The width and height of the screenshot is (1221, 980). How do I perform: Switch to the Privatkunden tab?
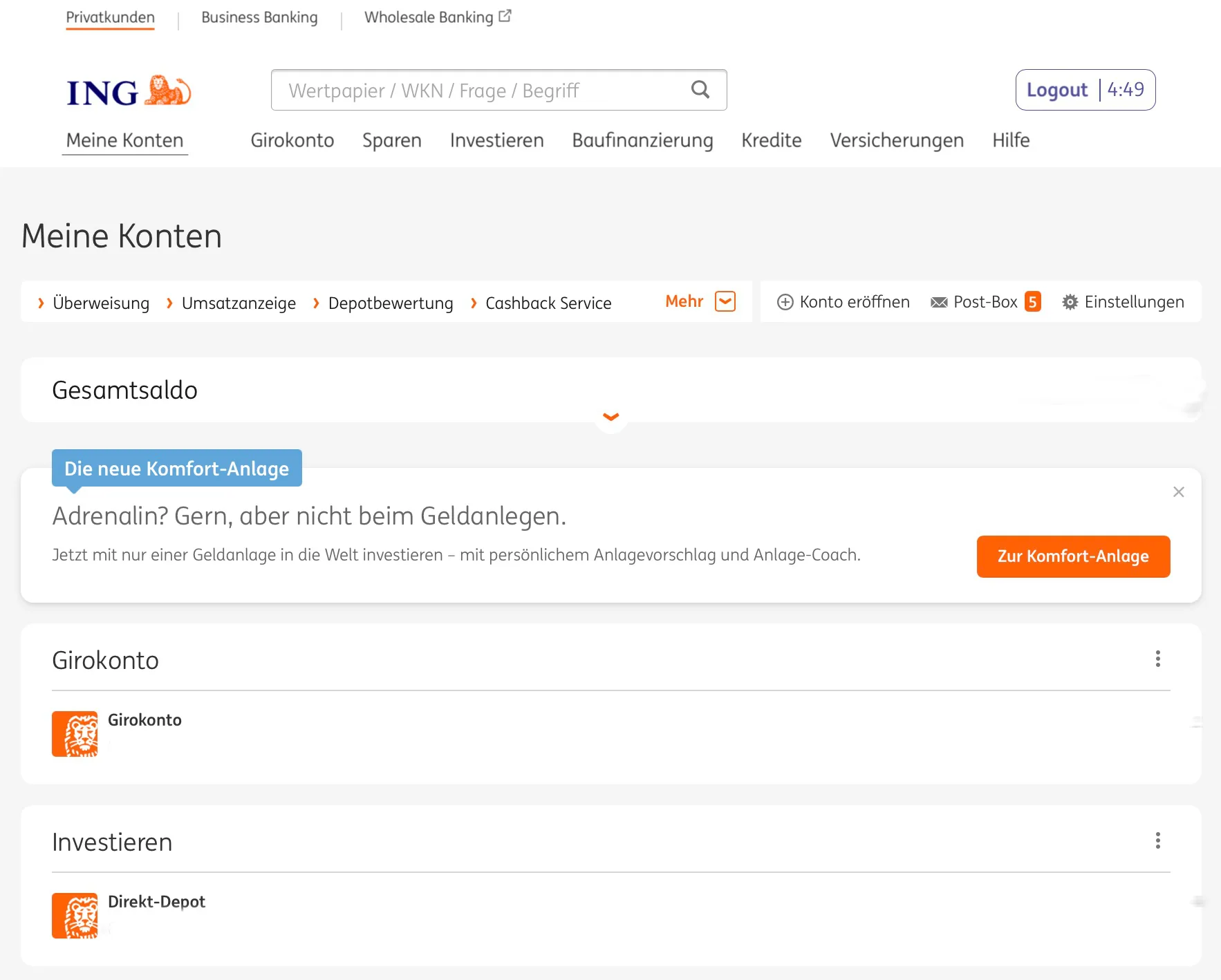(x=111, y=17)
